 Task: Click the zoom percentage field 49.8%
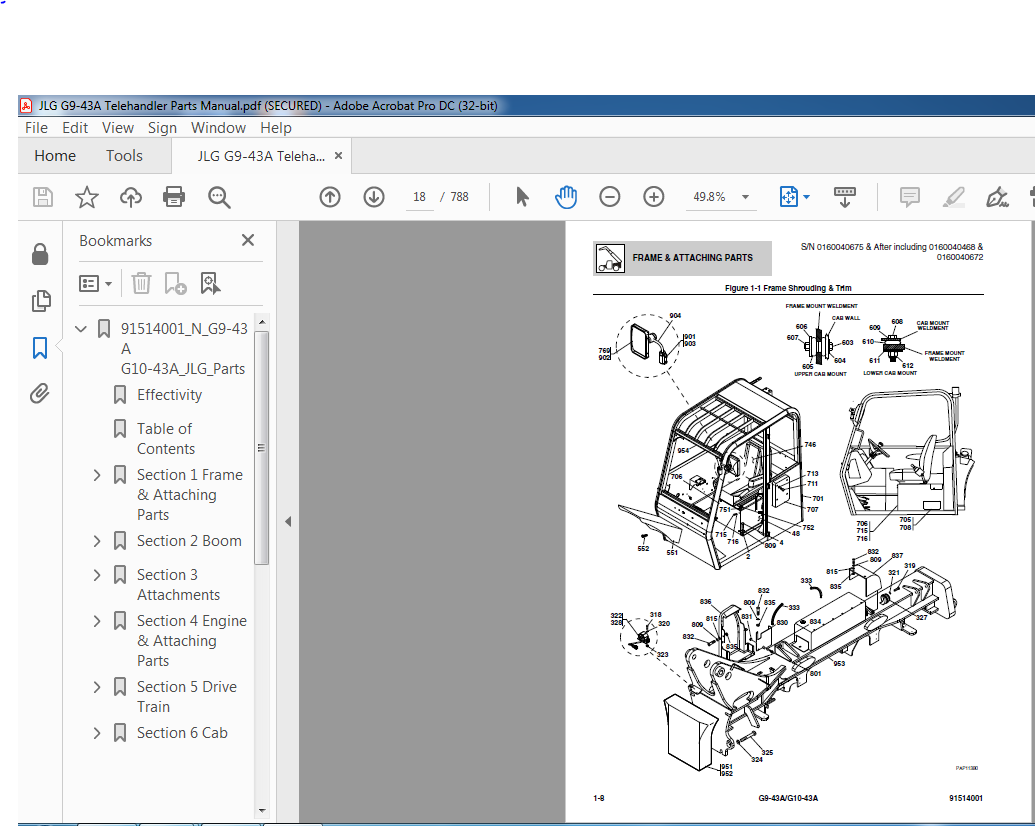point(710,197)
